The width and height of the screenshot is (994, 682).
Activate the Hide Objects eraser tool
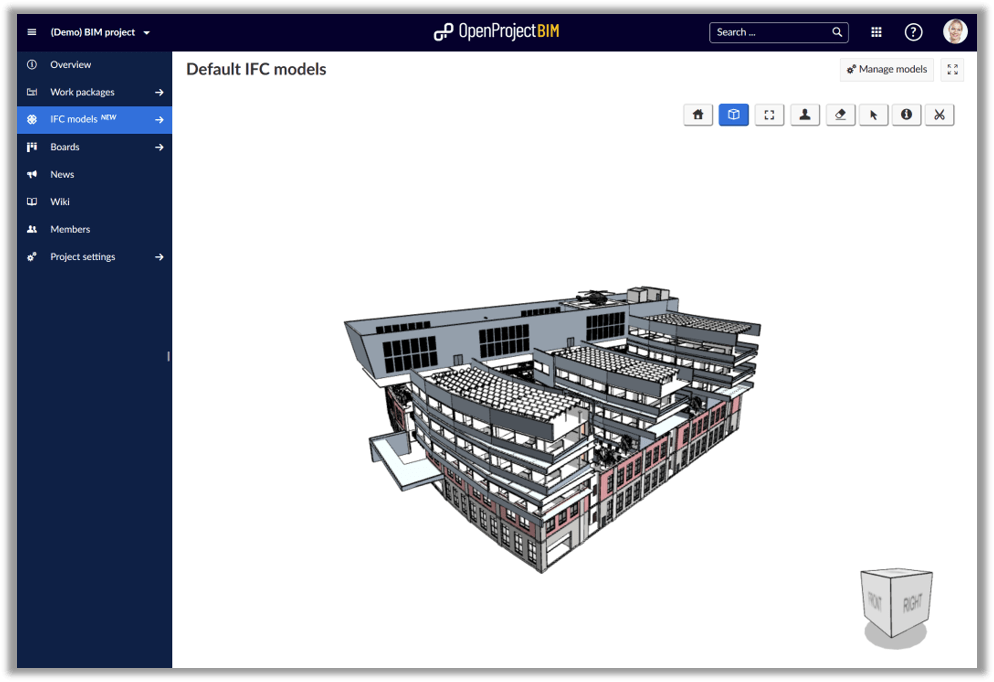(x=840, y=114)
